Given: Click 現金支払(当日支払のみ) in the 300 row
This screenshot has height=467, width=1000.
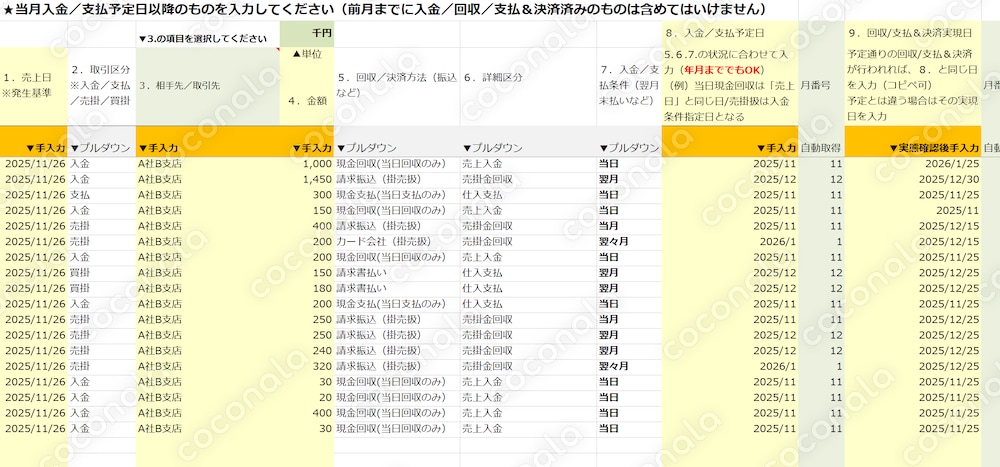Looking at the screenshot, I should (397, 195).
